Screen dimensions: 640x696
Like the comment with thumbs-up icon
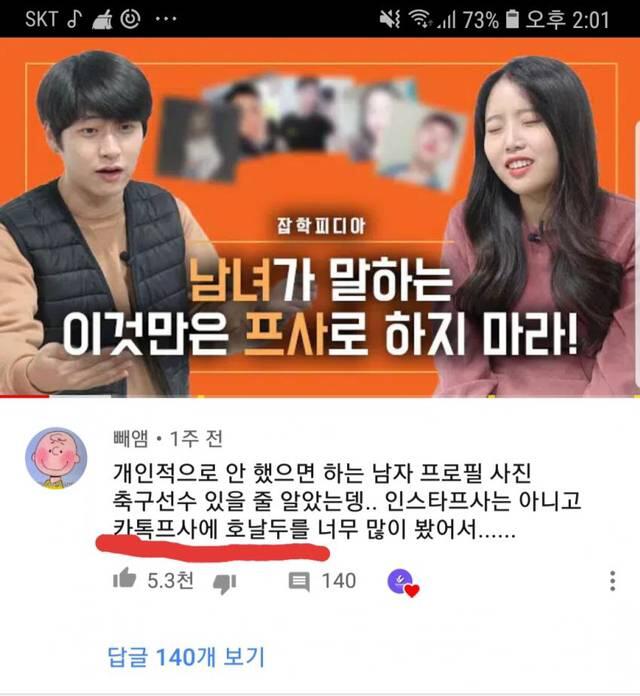[x=124, y=578]
